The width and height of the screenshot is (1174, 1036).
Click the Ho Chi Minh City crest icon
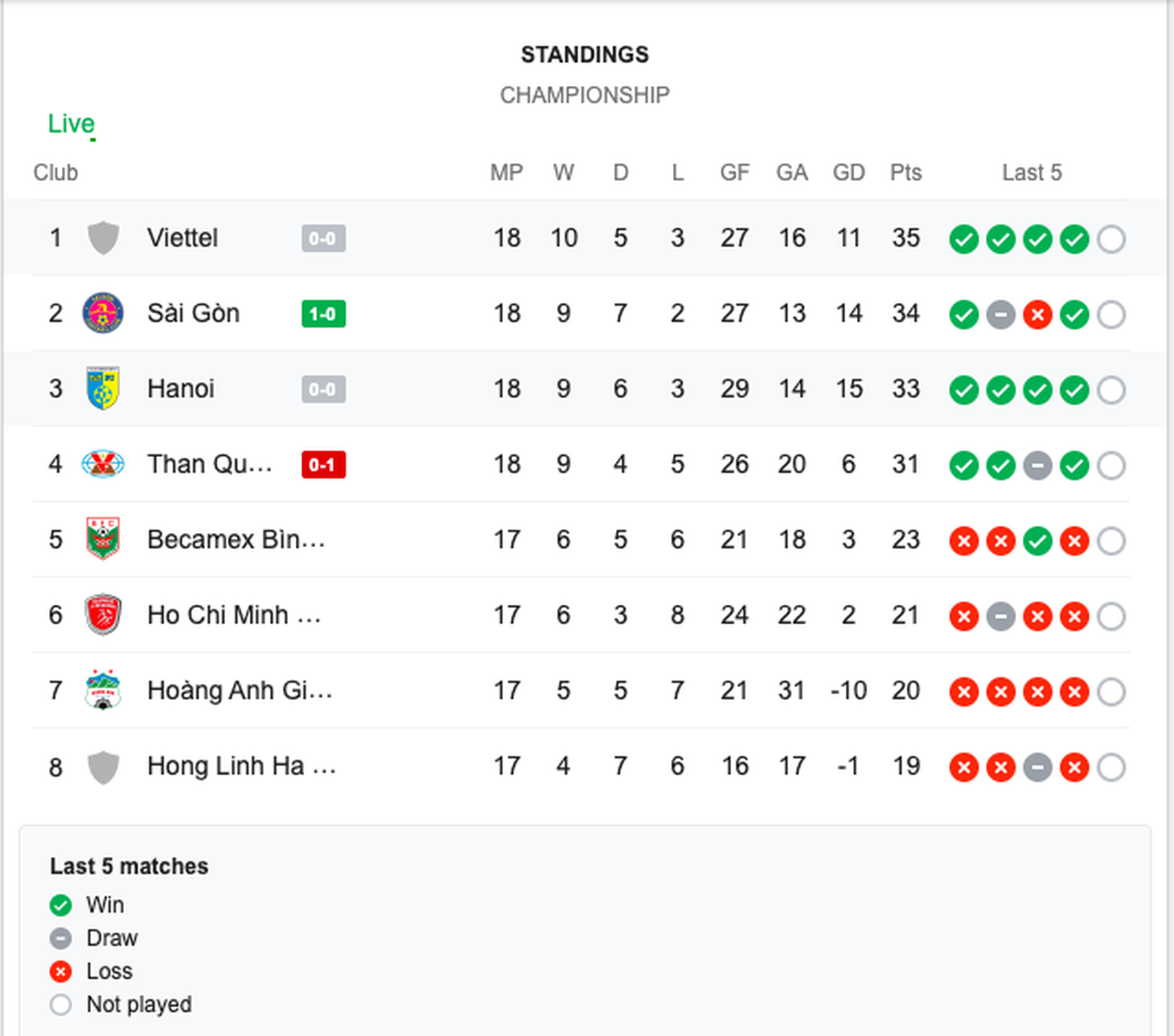pyautogui.click(x=103, y=615)
